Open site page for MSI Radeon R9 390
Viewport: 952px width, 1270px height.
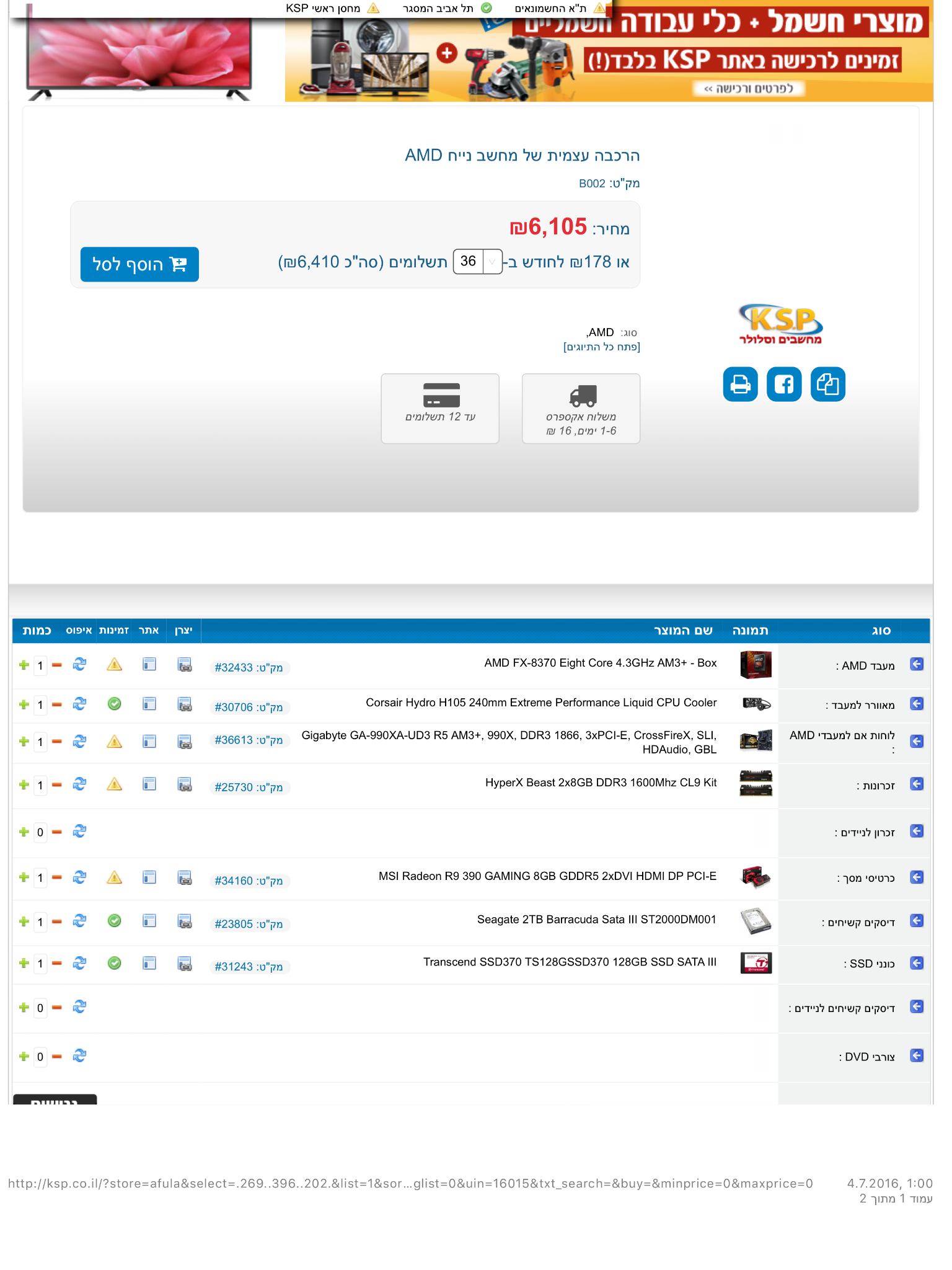coord(149,877)
